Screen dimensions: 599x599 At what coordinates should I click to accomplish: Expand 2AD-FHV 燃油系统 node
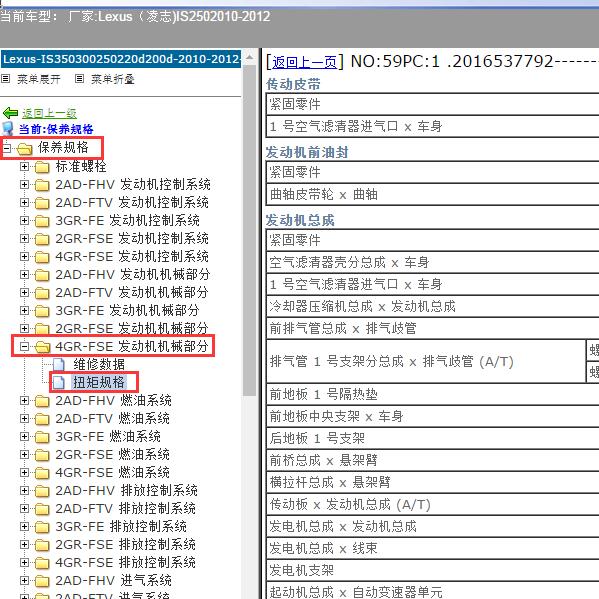(x=24, y=400)
